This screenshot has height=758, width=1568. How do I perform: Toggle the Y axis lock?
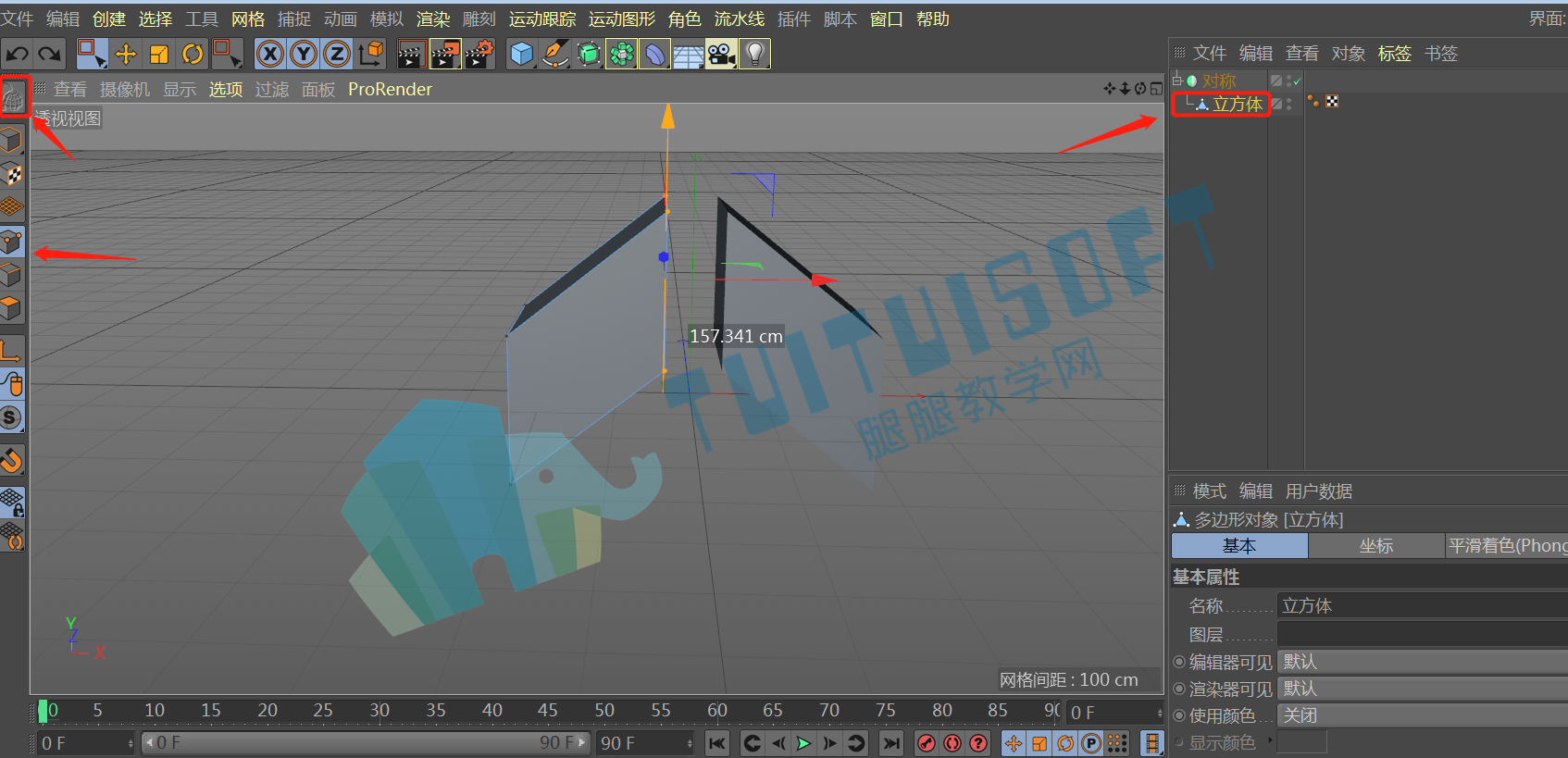(304, 54)
